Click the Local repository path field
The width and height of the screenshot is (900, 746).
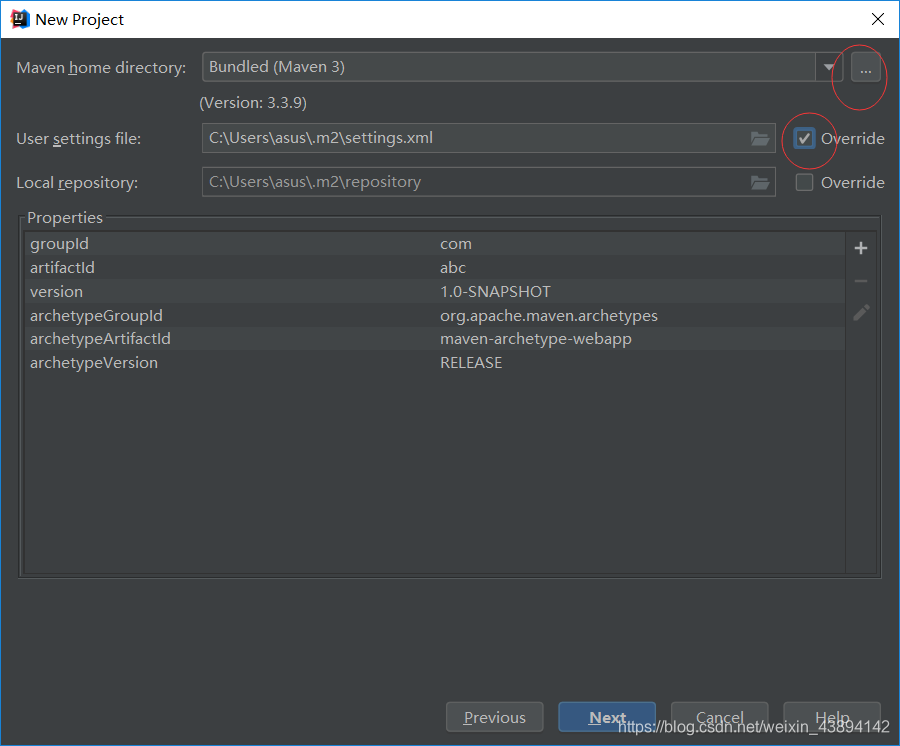pyautogui.click(x=488, y=182)
